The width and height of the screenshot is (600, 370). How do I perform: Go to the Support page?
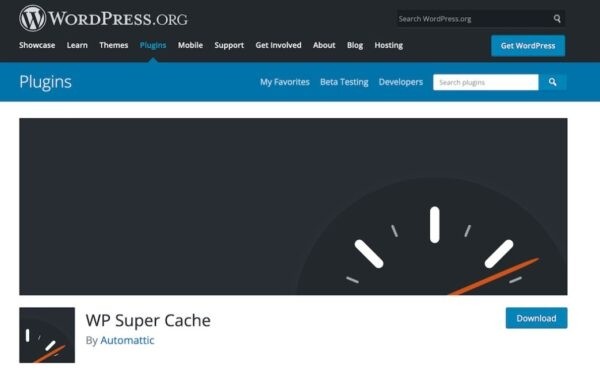[x=229, y=45]
